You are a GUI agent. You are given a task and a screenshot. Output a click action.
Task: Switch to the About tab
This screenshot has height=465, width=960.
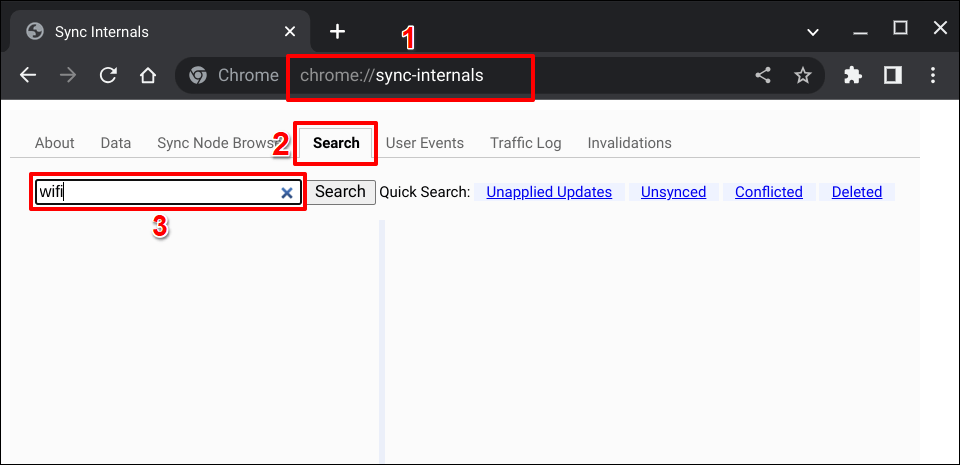pyautogui.click(x=55, y=143)
